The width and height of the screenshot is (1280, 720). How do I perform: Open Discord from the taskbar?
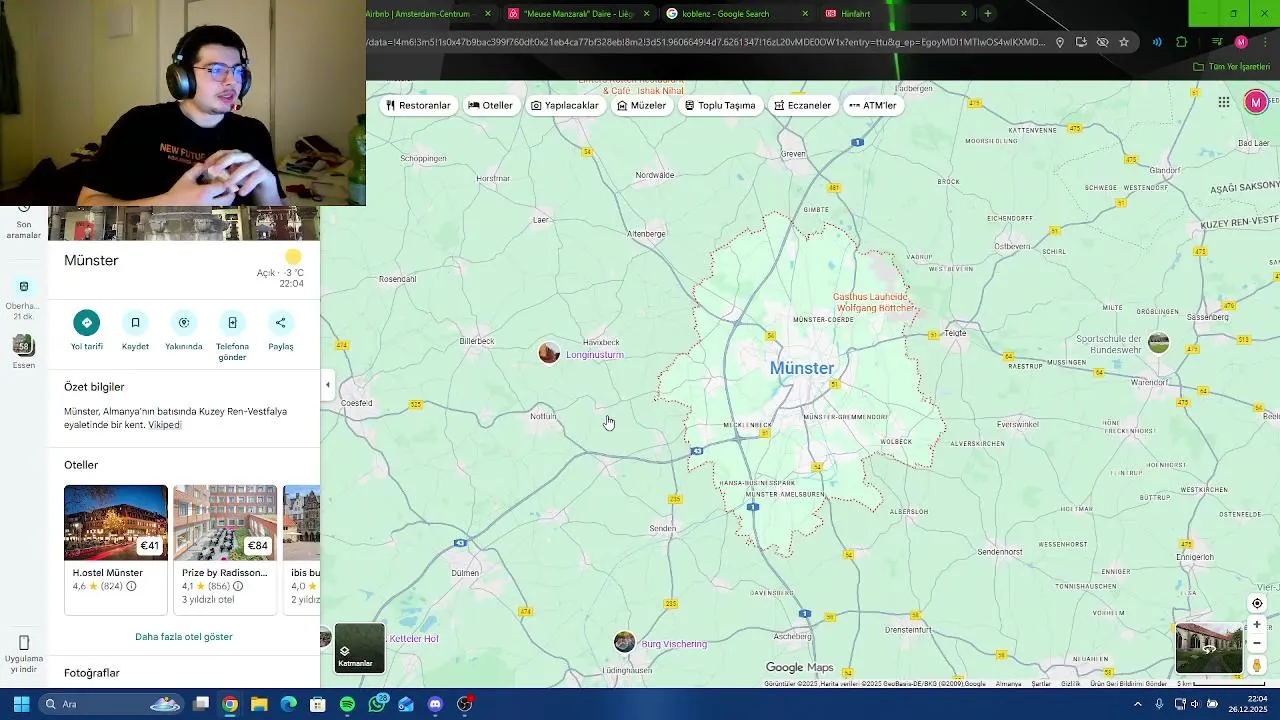435,704
